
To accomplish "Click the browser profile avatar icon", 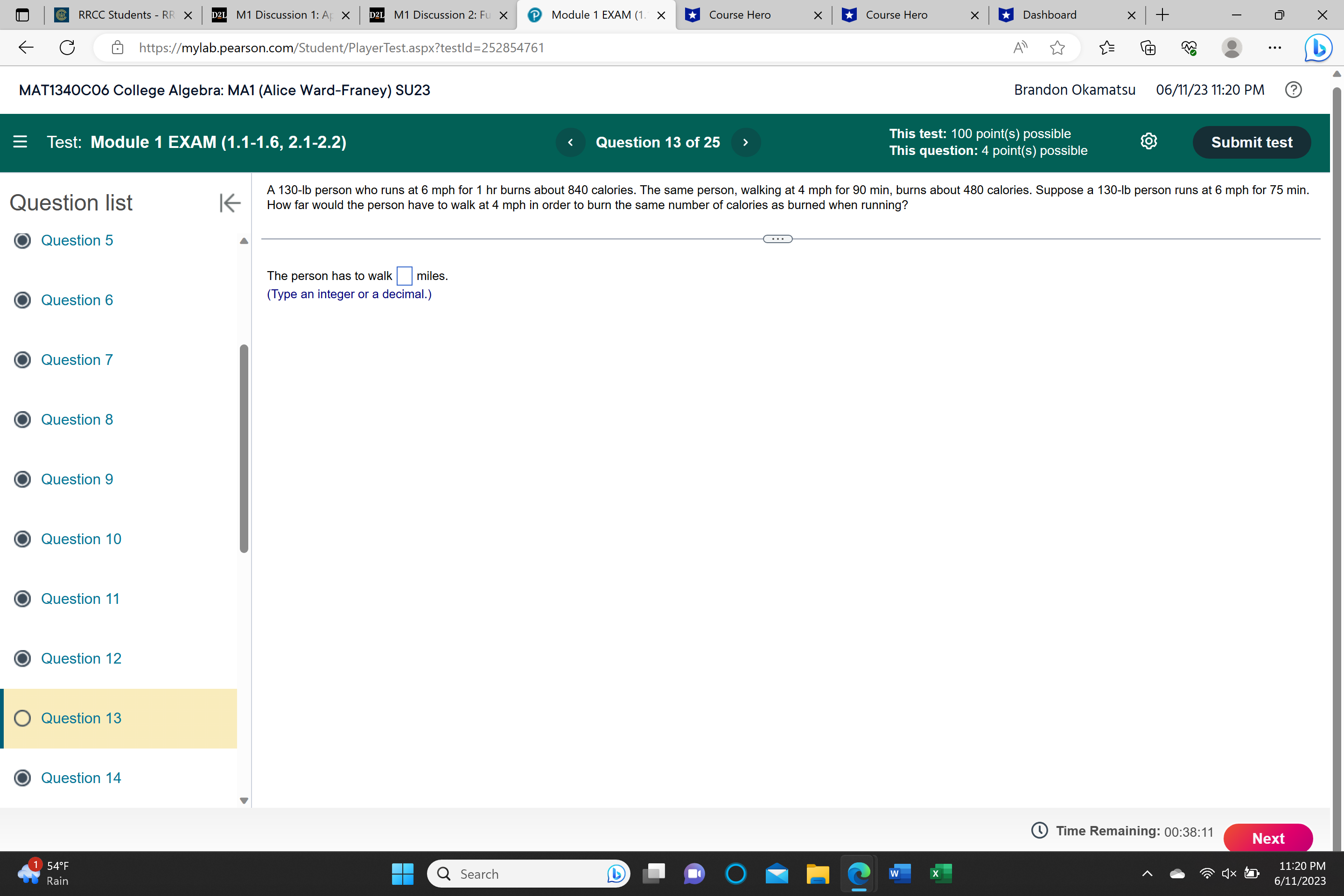I will tap(1232, 48).
